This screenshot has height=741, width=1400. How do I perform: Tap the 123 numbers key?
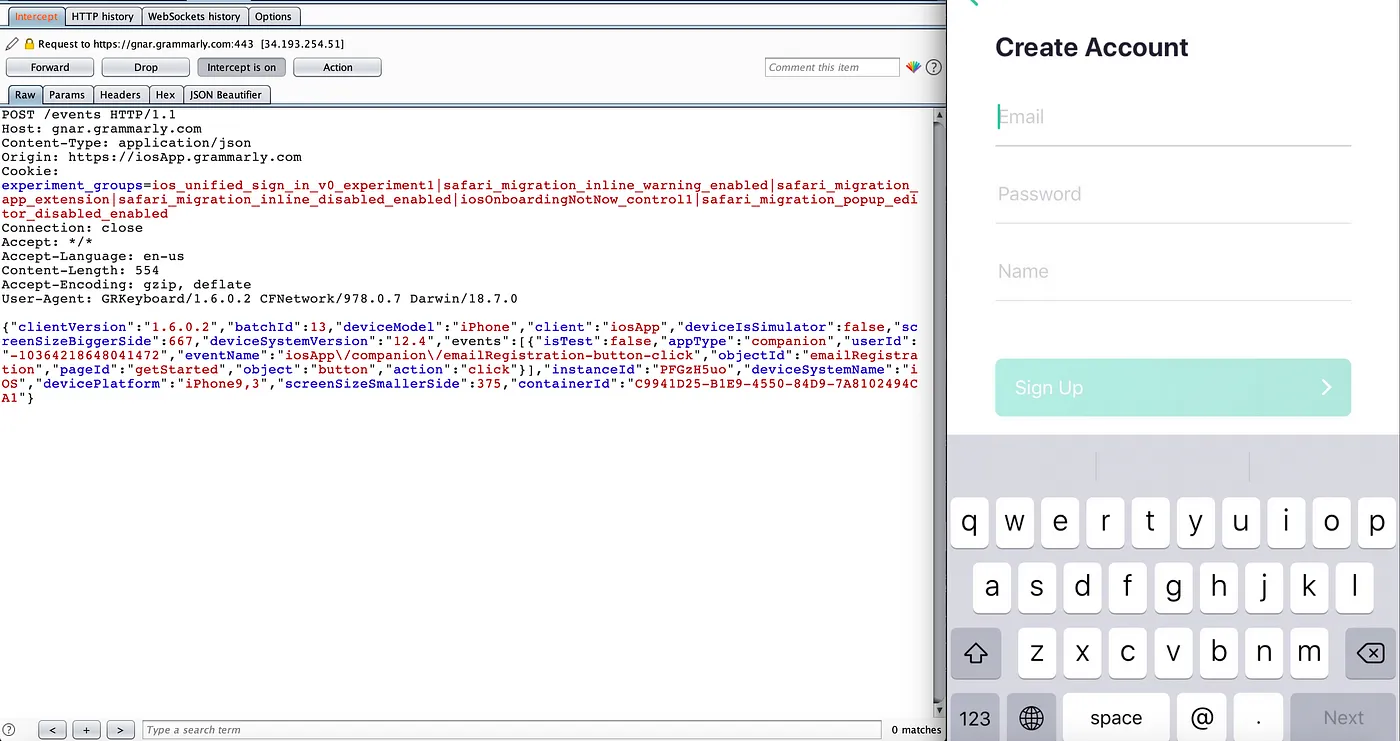click(x=975, y=717)
